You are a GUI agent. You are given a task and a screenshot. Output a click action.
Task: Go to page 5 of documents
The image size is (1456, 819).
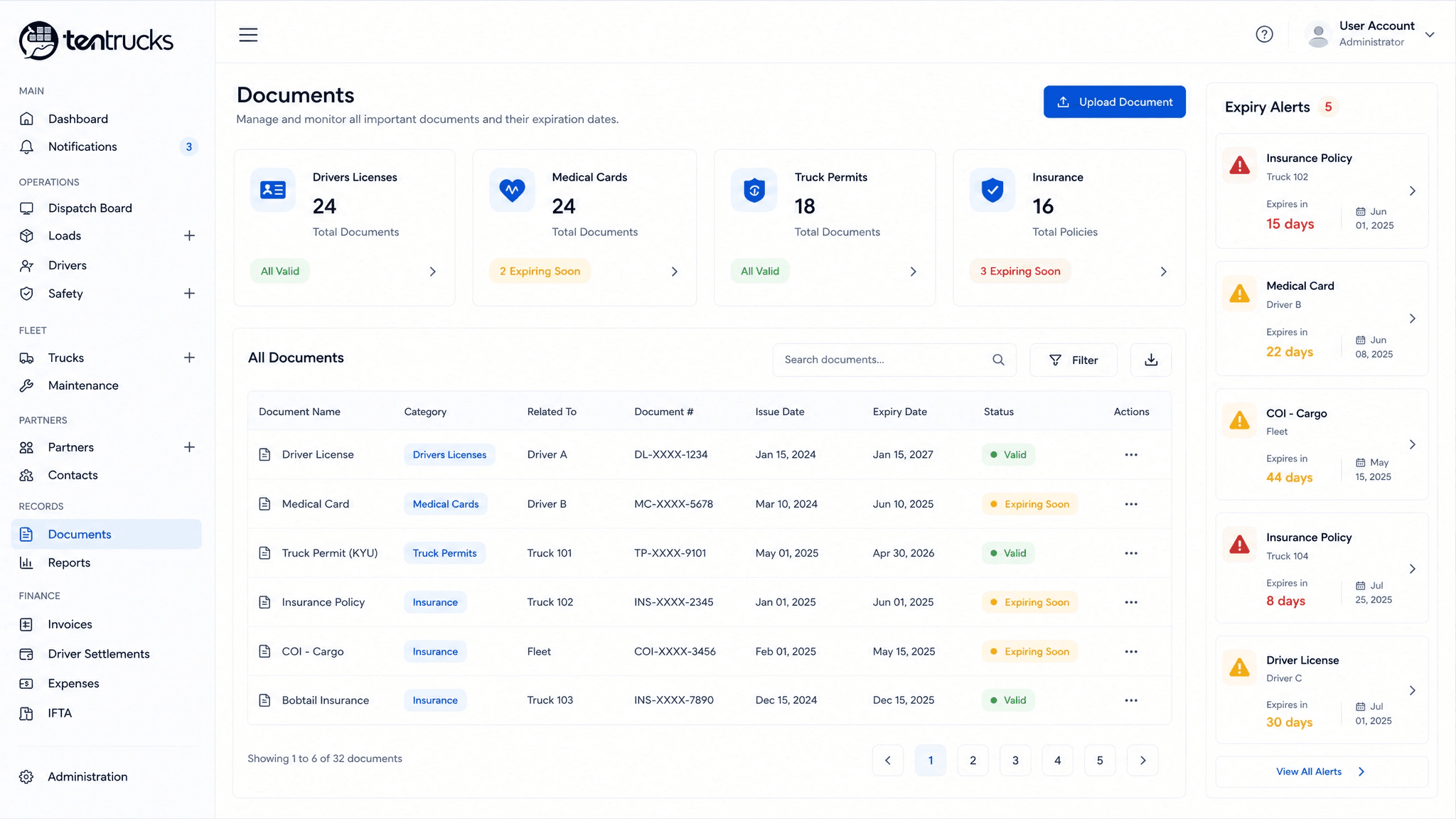click(x=1100, y=760)
